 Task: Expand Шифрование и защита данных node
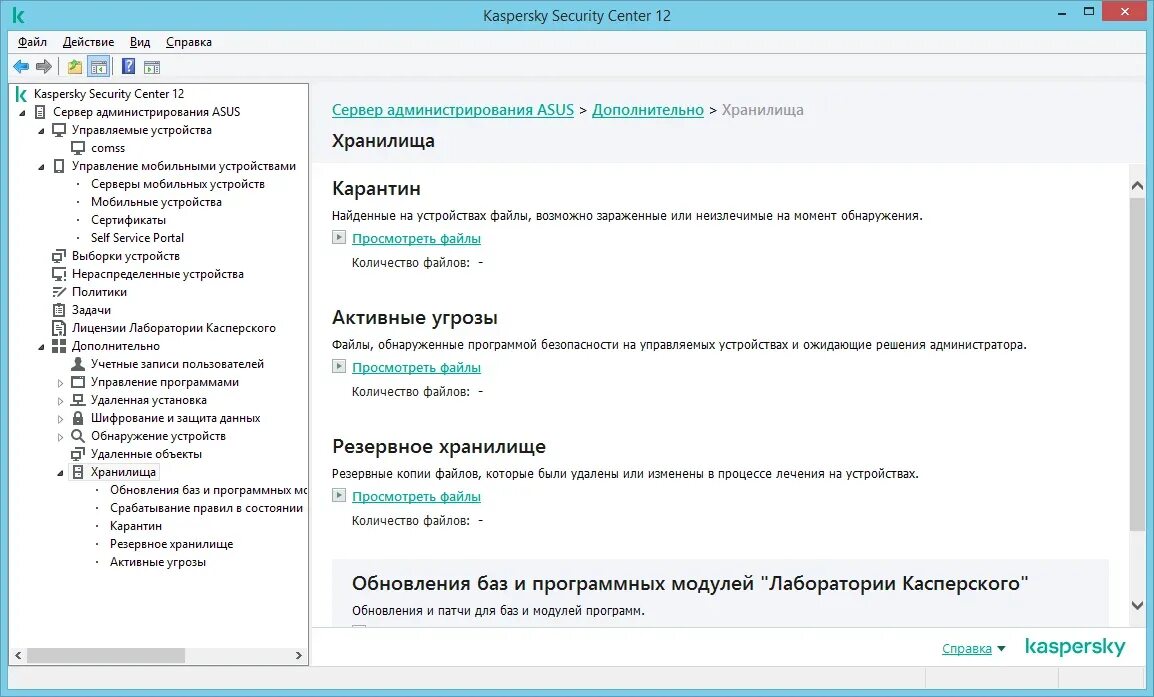(x=60, y=419)
